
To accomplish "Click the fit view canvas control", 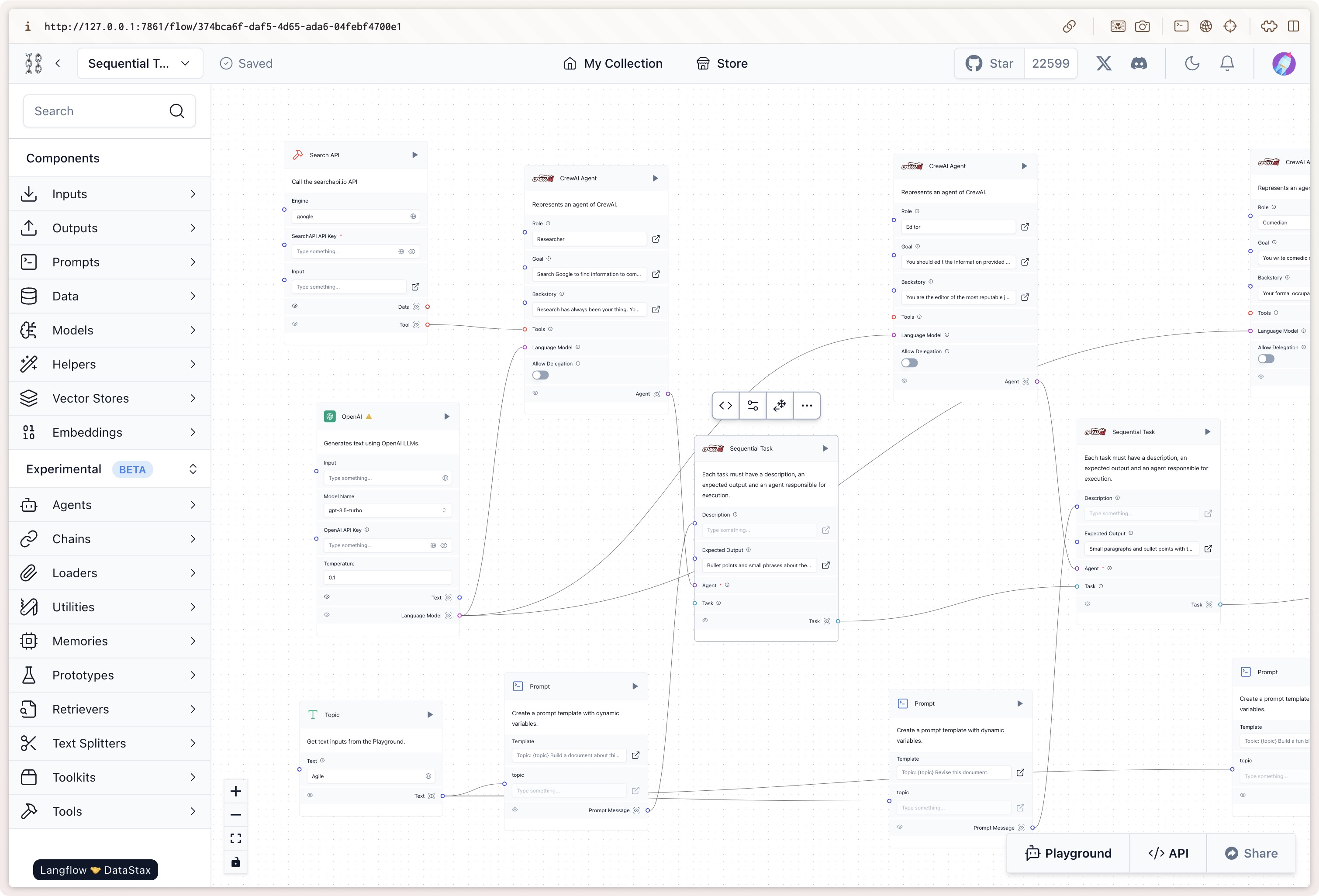I will [235, 838].
